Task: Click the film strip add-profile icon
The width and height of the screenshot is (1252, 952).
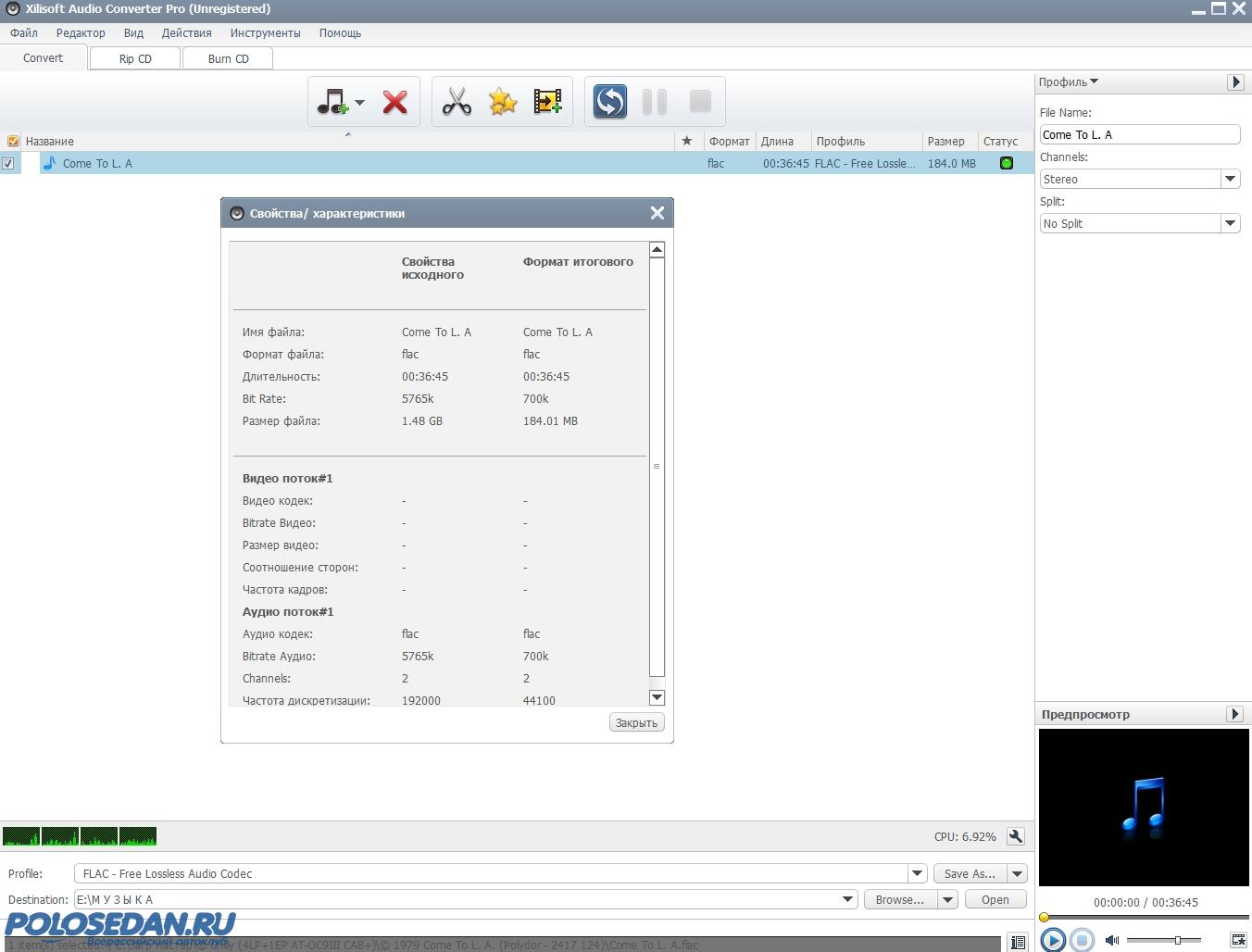Action: (x=548, y=102)
